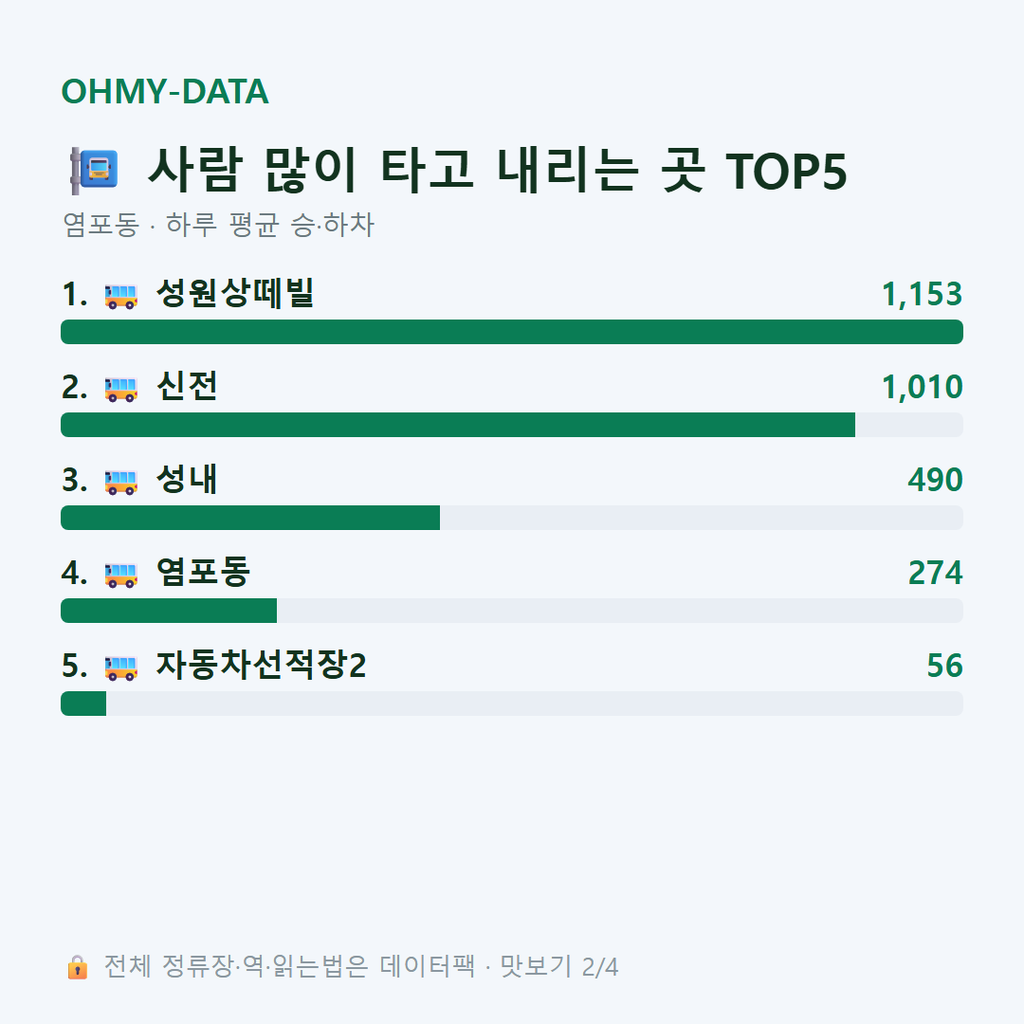Image resolution: width=1024 pixels, height=1024 pixels.
Task: Click the 성원상떼빌 full green progress bar
Action: click(x=512, y=332)
